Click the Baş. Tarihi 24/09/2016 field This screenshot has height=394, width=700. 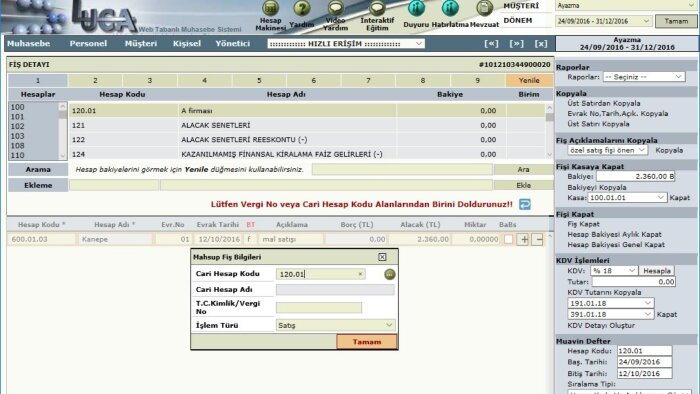[x=645, y=362]
